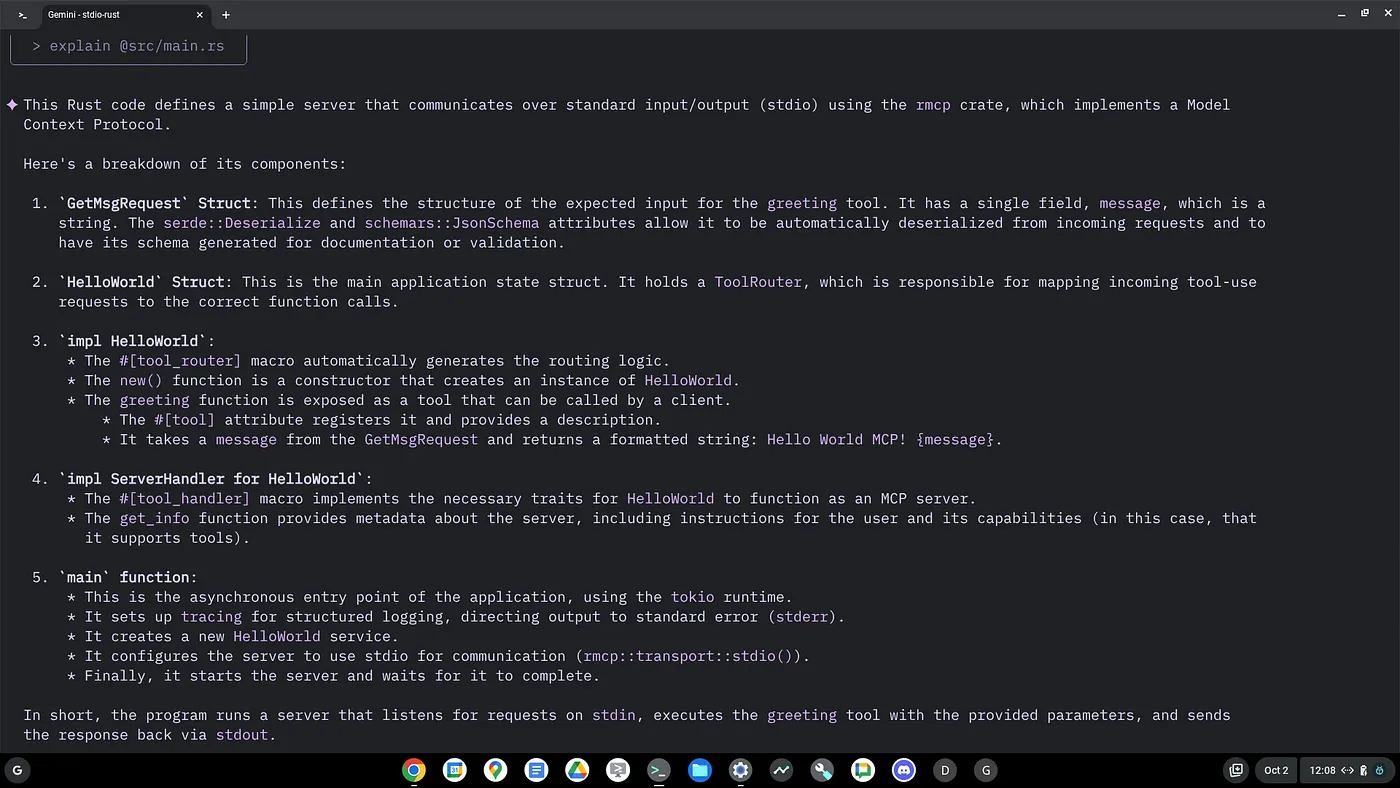
Task: Click the 'explain @src/main.rs' prompt box
Action: point(128,47)
